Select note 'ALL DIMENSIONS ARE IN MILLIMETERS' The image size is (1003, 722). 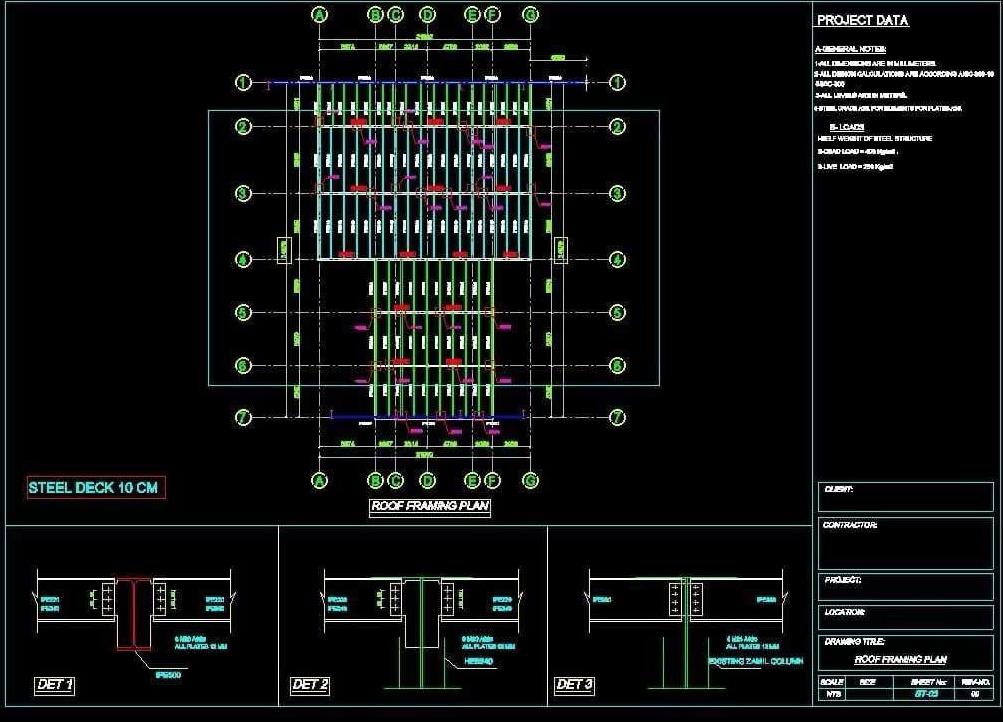pos(875,63)
